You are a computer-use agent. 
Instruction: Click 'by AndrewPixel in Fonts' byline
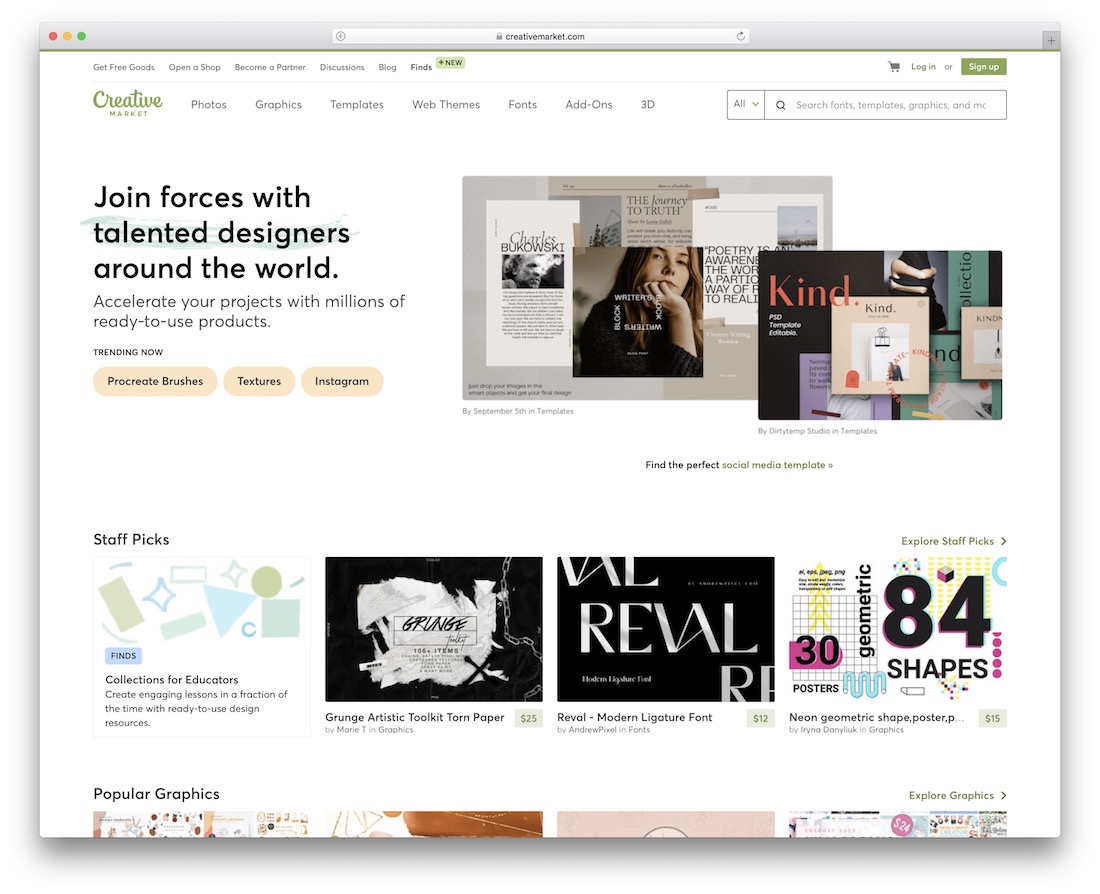coord(603,730)
